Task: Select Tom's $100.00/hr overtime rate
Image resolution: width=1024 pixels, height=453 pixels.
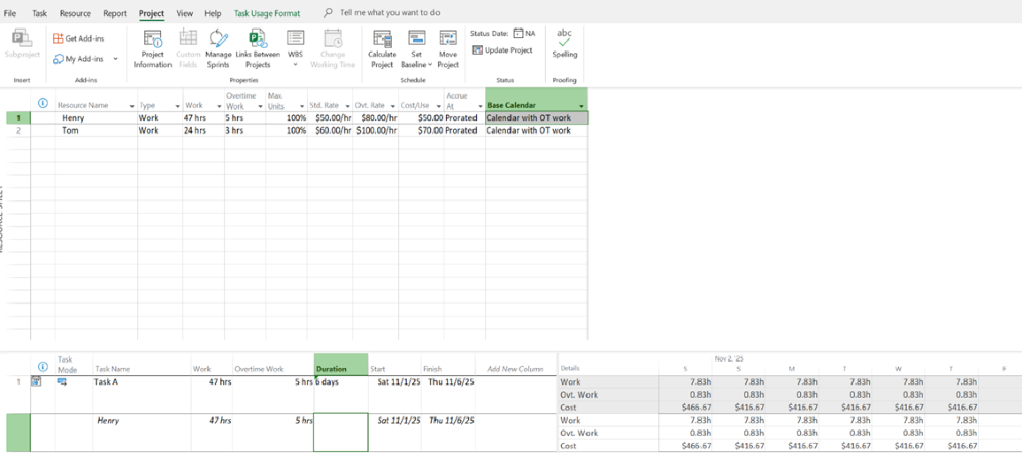Action: tap(376, 131)
